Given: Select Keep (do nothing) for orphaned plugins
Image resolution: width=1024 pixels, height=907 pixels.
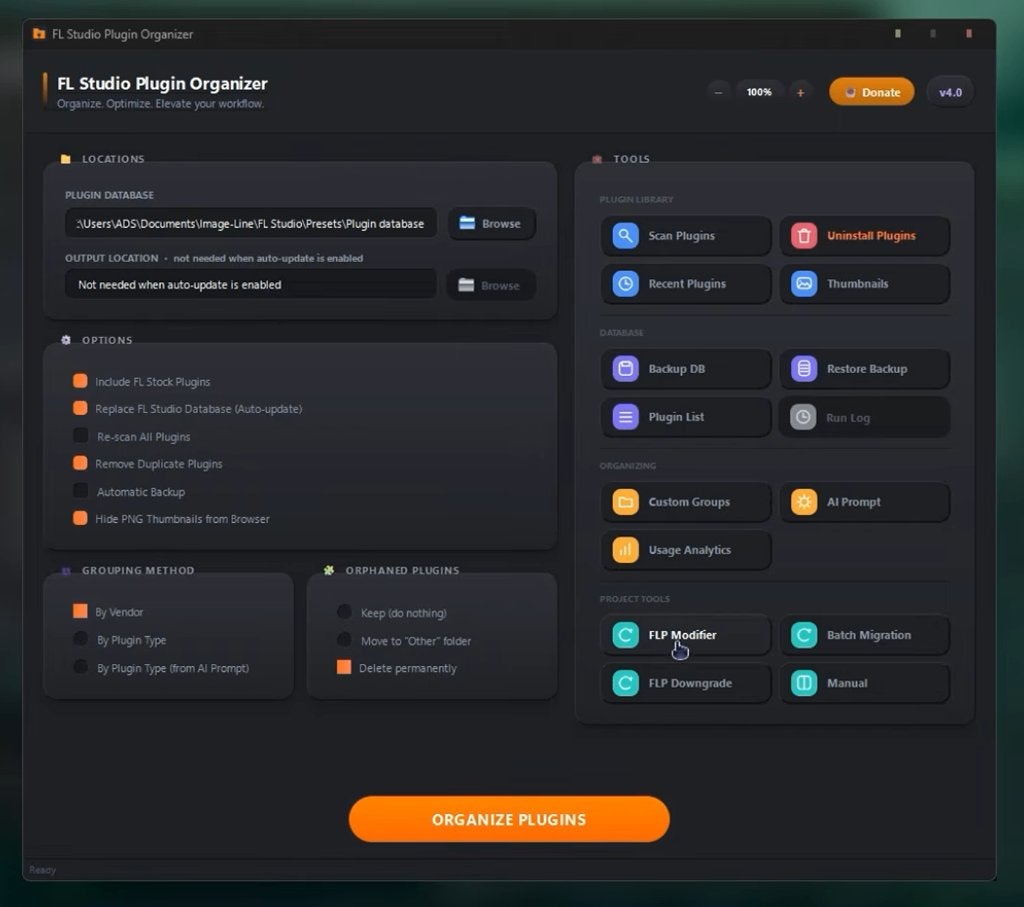Looking at the screenshot, I should [x=344, y=612].
